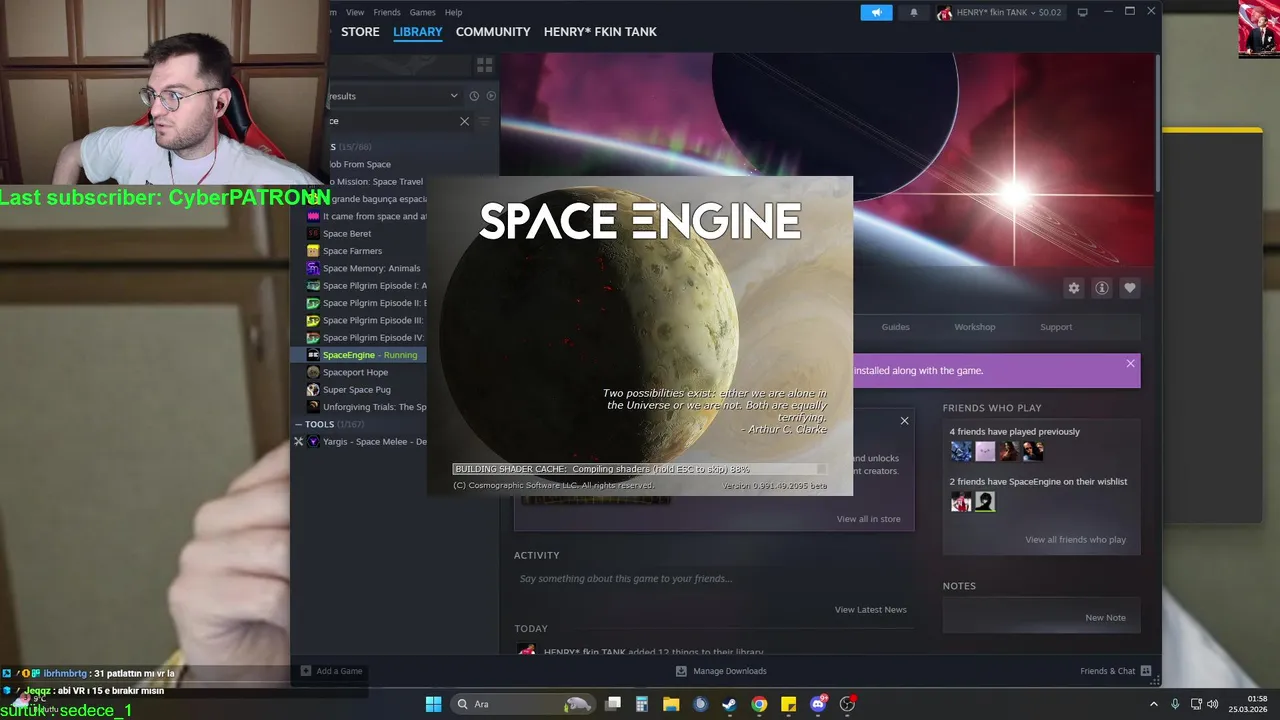This screenshot has height=720, width=1280.
Task: Open the Help menu
Action: (x=453, y=12)
